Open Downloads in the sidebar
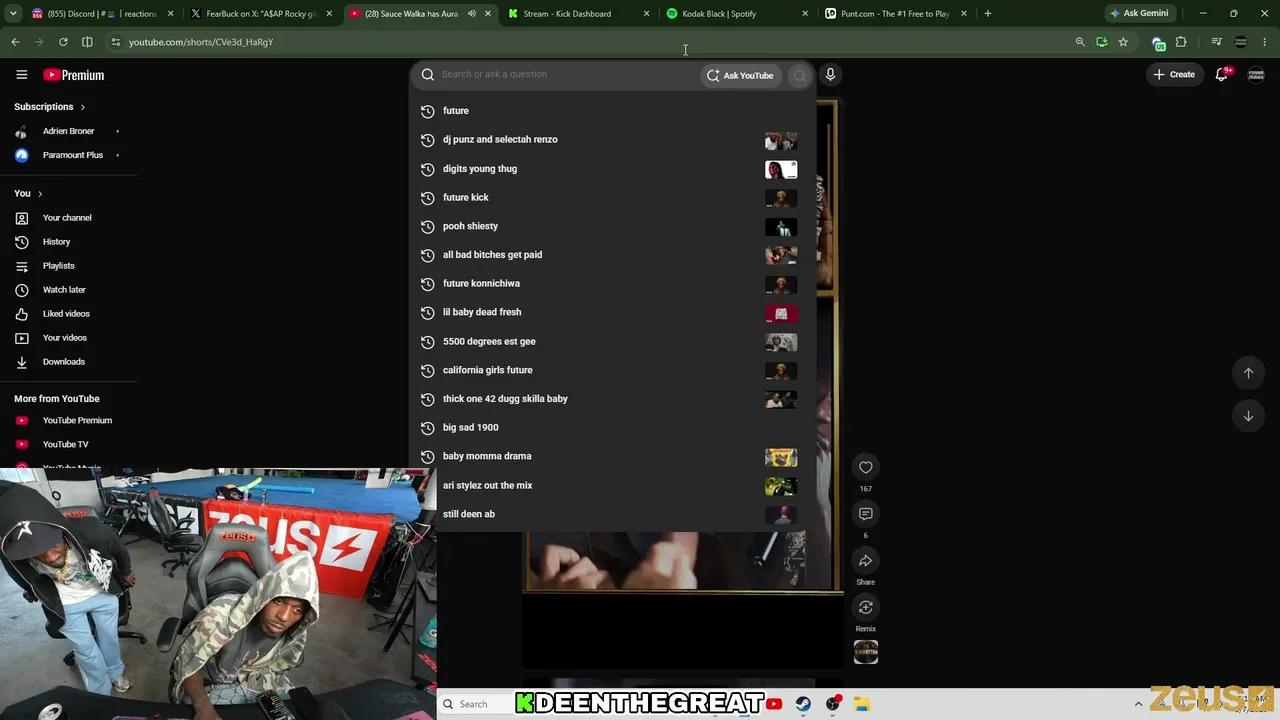Viewport: 1280px width, 720px height. point(69,362)
